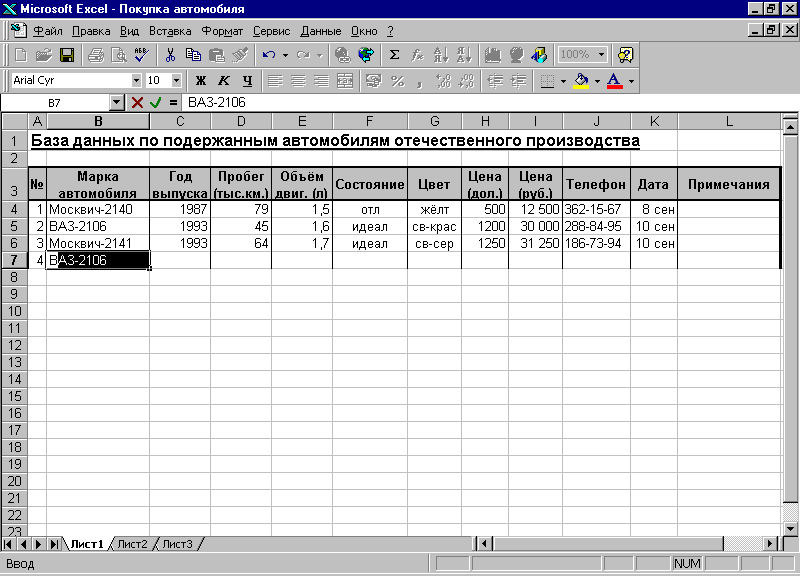
Task: Click the vertical scrollbar down arrow
Action: tap(790, 529)
